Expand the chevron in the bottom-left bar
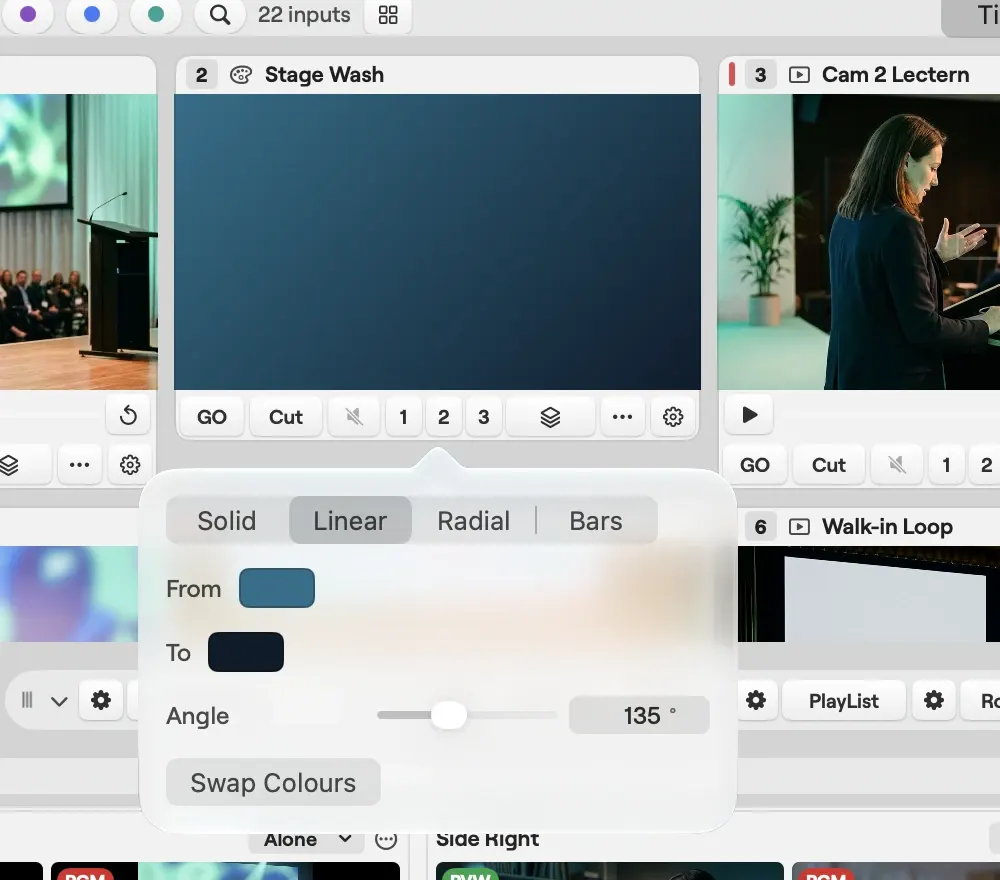 pyautogui.click(x=59, y=701)
